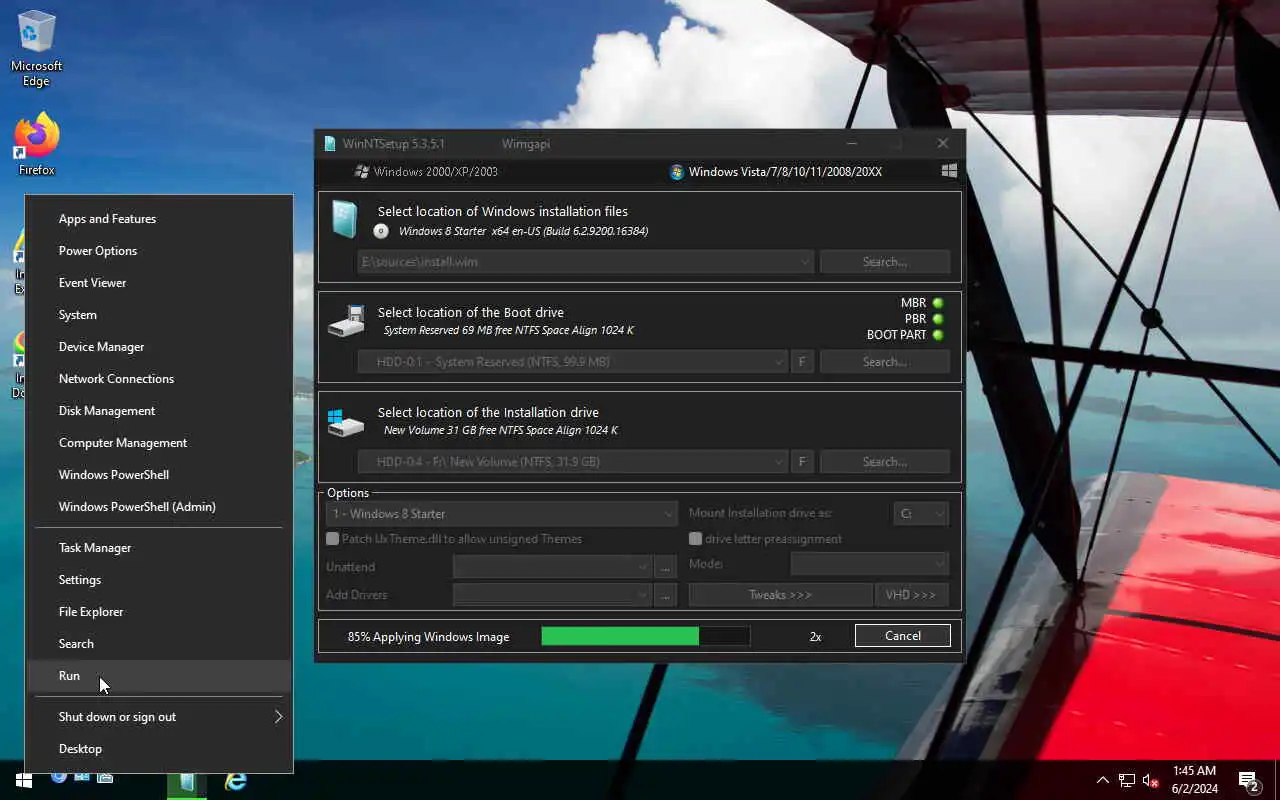Image resolution: width=1280 pixels, height=800 pixels.
Task: Toggle drive letter preassignment checkbox
Action: 695,539
